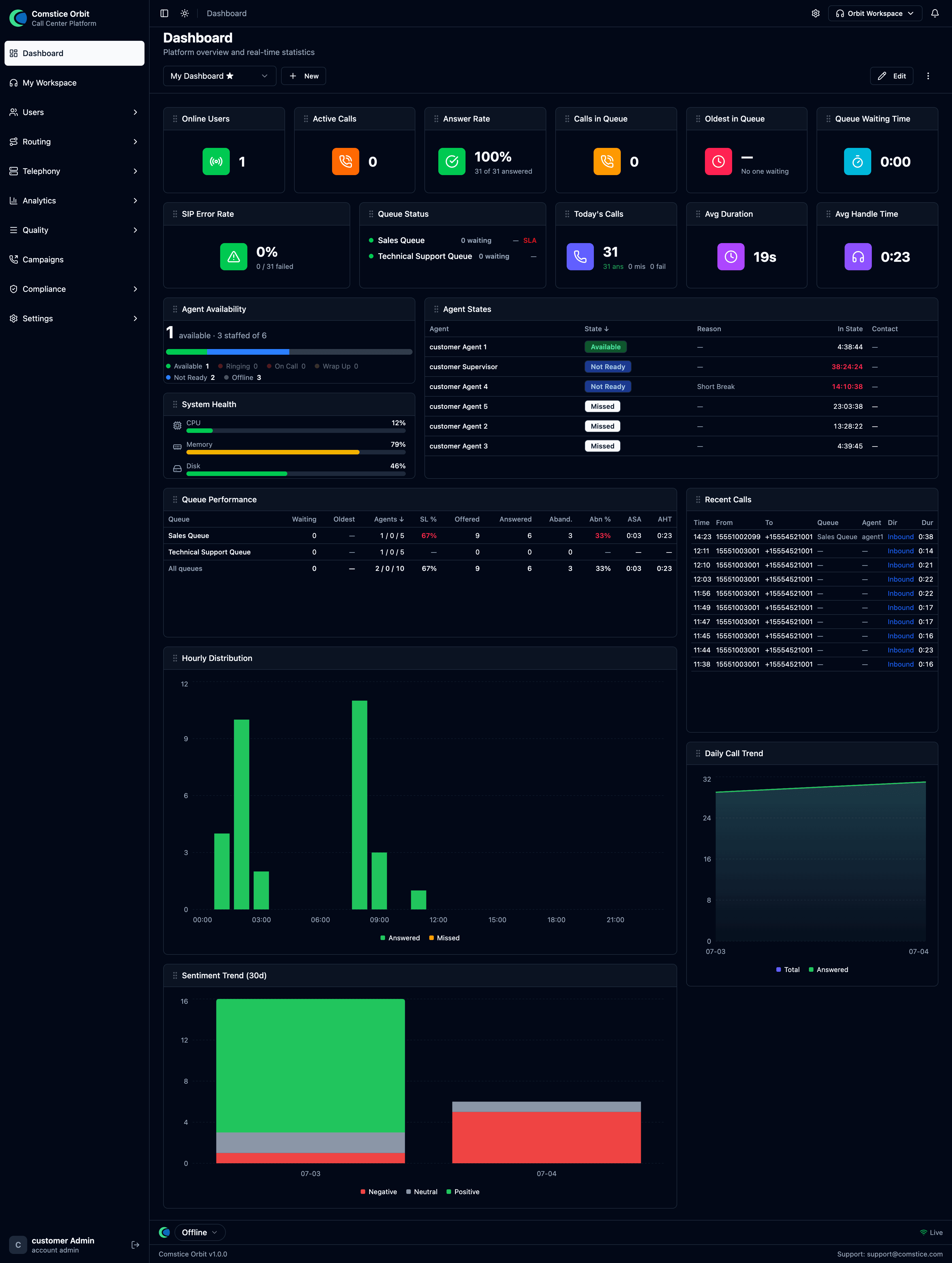Image resolution: width=952 pixels, height=1263 pixels.
Task: Toggle Answered series in Hourly Distribution legend
Action: [x=400, y=938]
